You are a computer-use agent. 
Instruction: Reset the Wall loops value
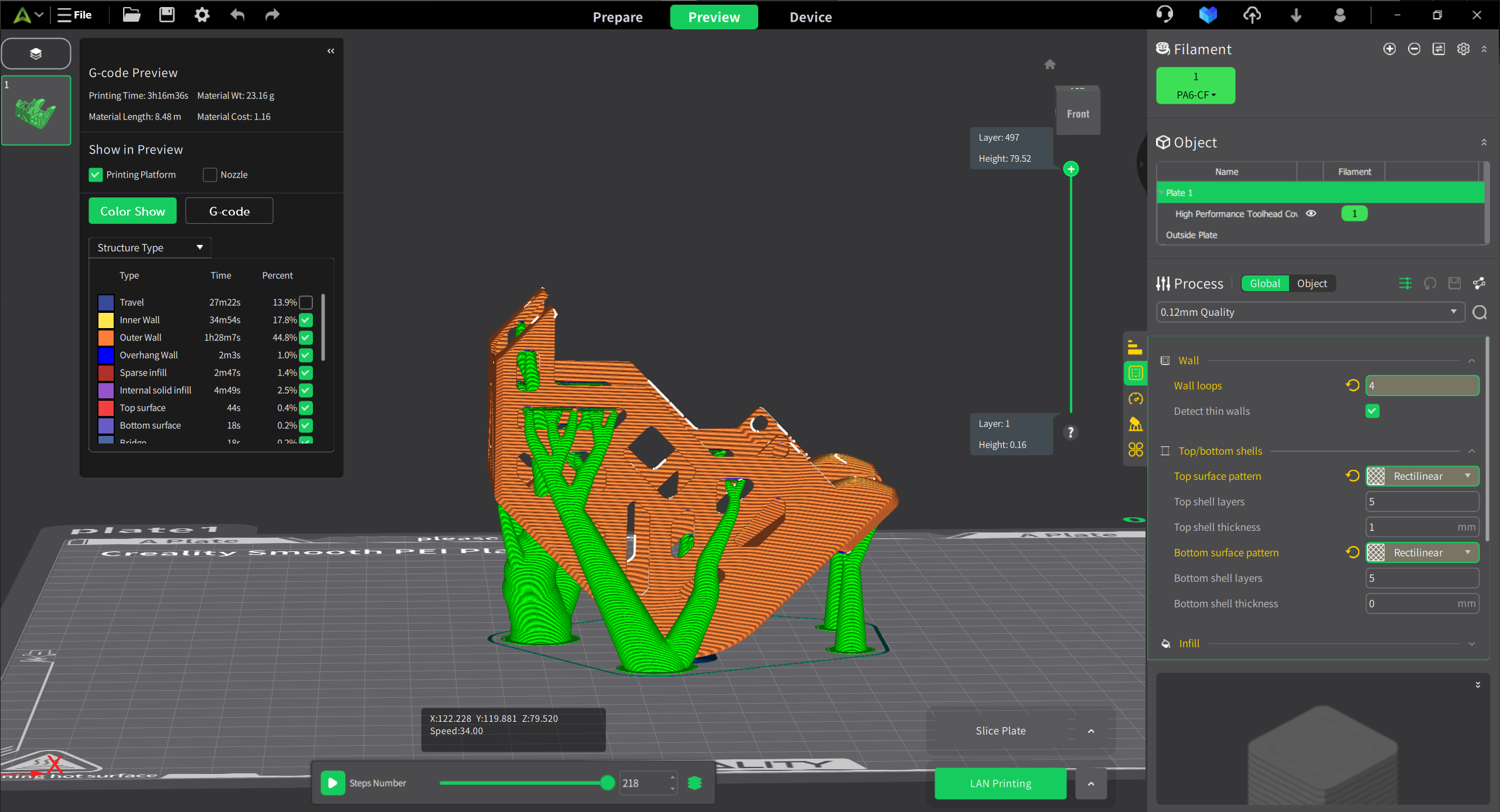pos(1352,385)
